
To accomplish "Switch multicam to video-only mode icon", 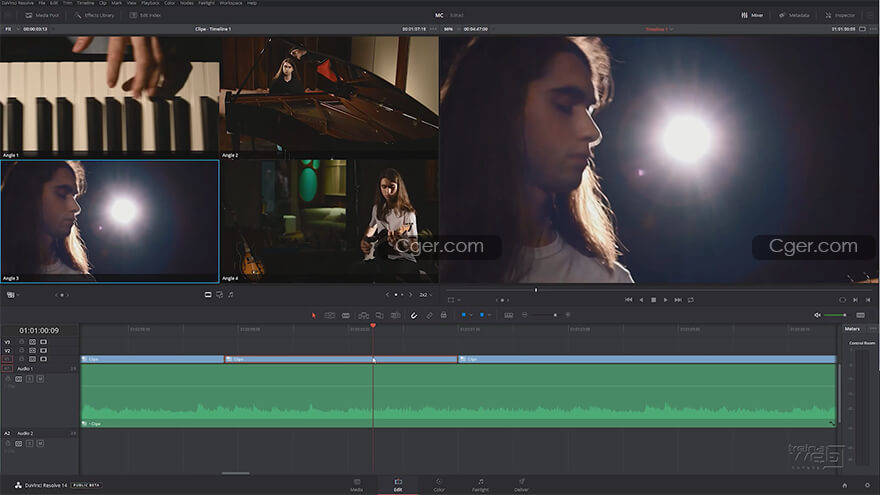I will point(208,295).
